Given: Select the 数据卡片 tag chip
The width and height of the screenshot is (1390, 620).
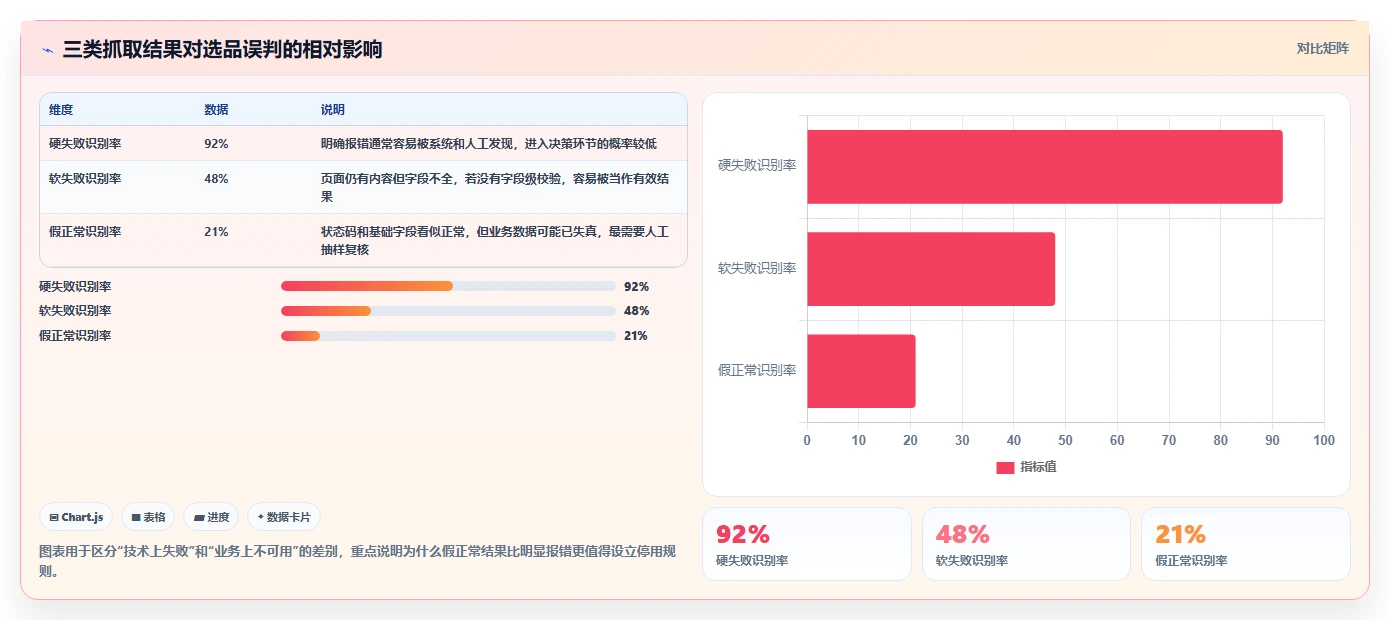Looking at the screenshot, I should pos(284,517).
